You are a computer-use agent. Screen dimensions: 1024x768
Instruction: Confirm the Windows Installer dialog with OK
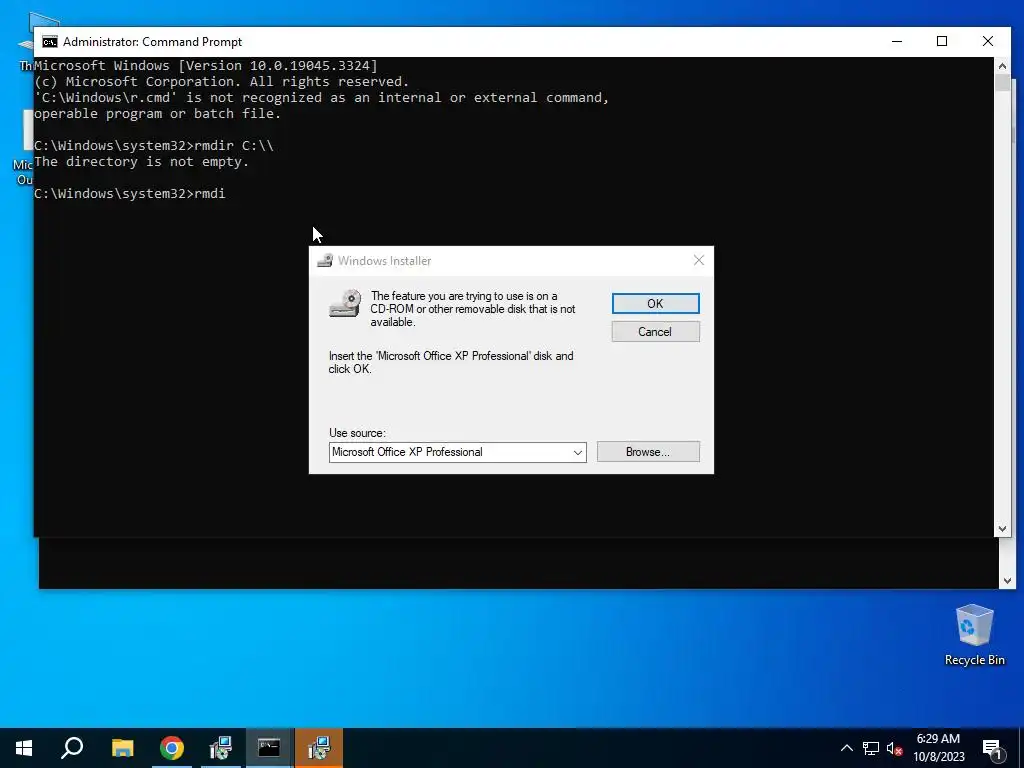pos(655,304)
